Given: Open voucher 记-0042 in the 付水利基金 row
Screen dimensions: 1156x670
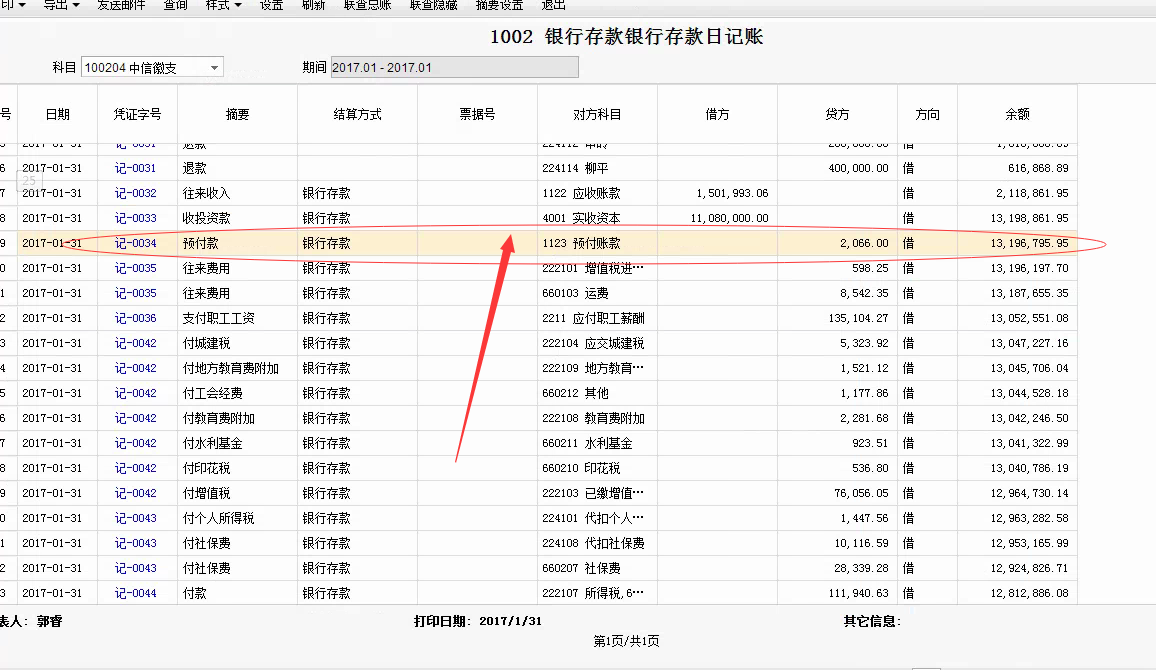Looking at the screenshot, I should click(x=136, y=444).
